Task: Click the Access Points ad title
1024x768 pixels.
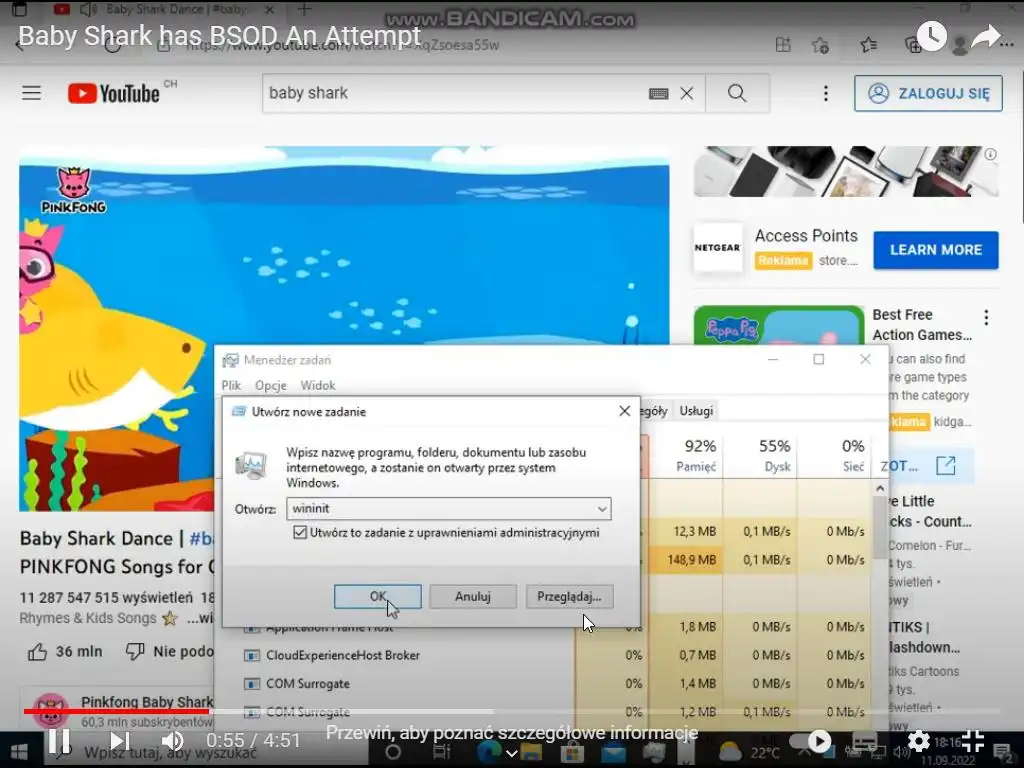Action: 806,236
